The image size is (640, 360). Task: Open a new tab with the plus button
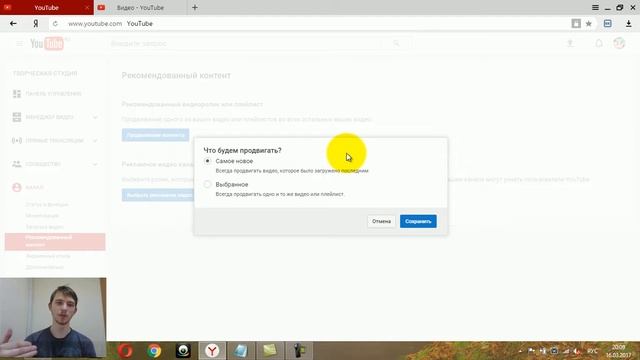click(x=195, y=7)
